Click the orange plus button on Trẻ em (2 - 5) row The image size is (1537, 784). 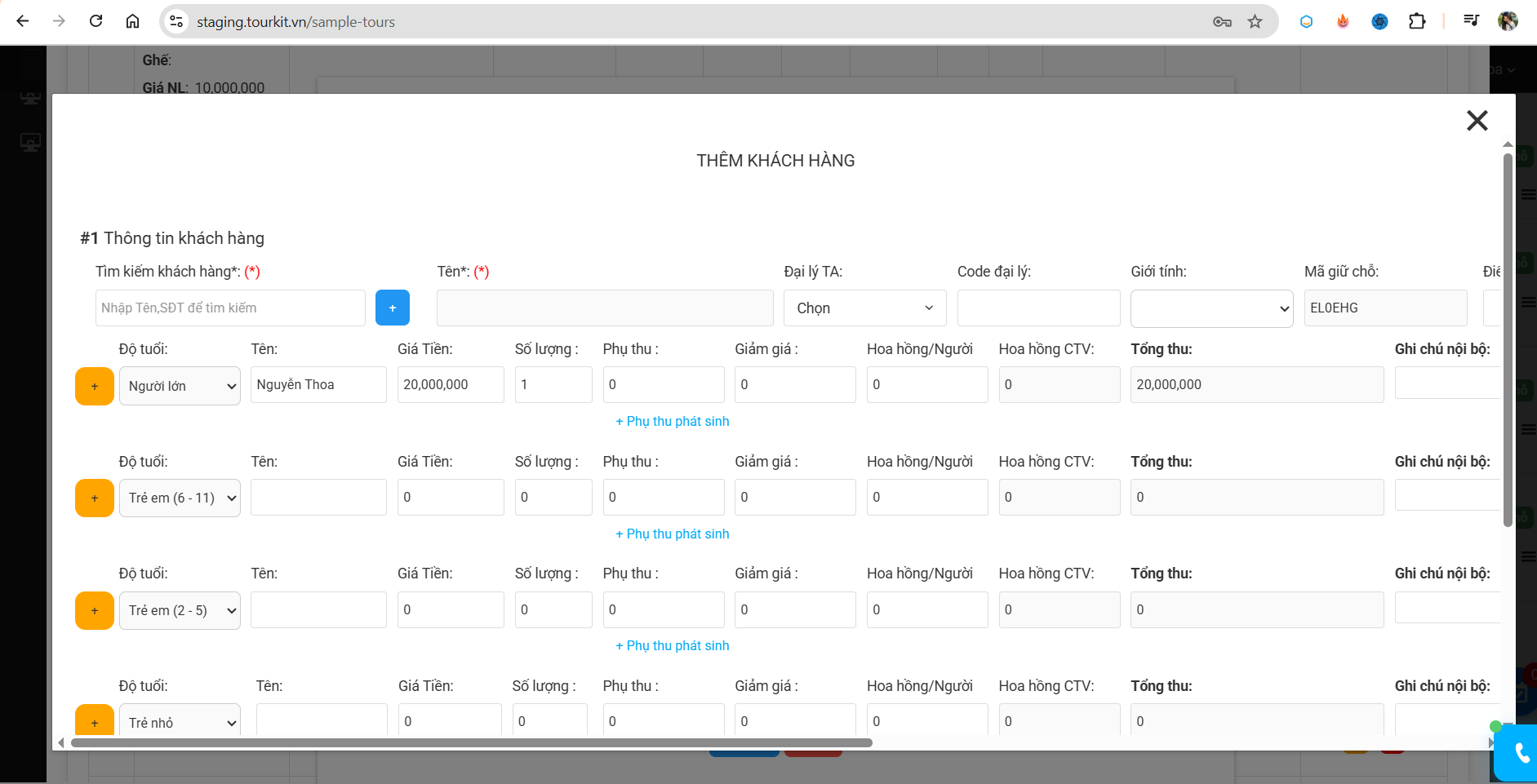(95, 610)
